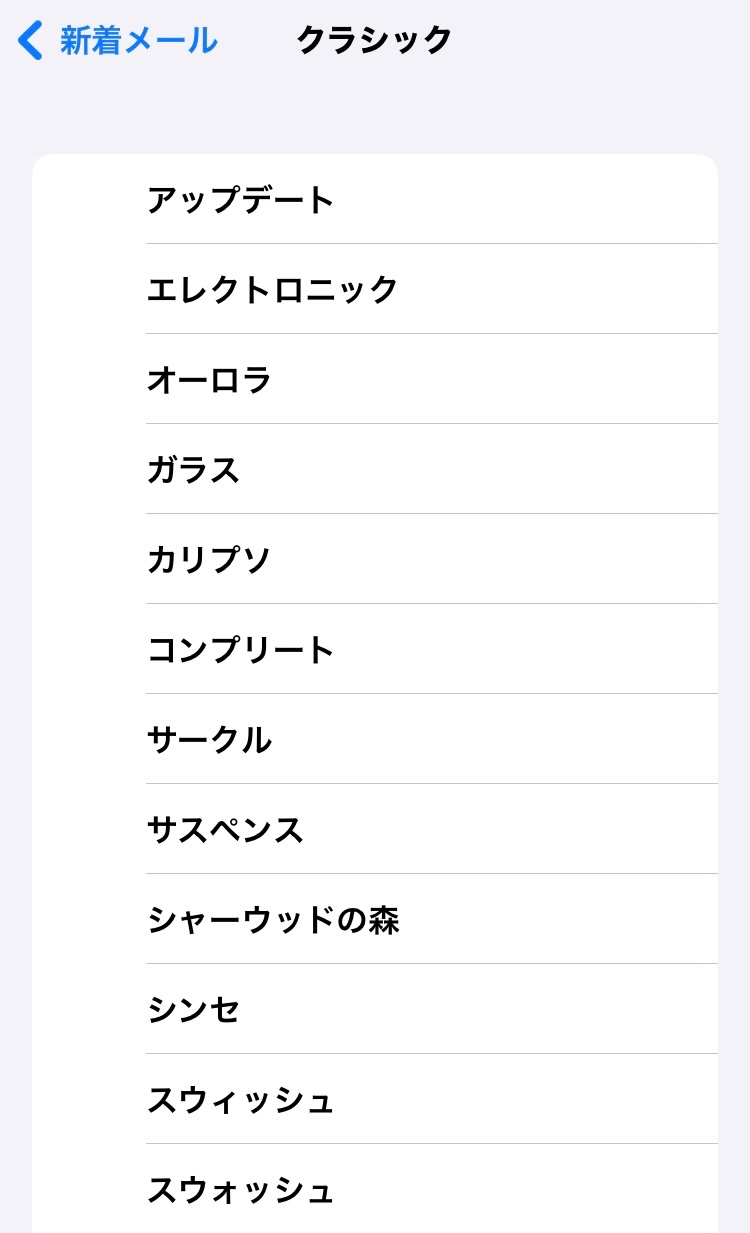Image resolution: width=750 pixels, height=1233 pixels.
Task: Tap the クラシック page title
Action: point(375,41)
